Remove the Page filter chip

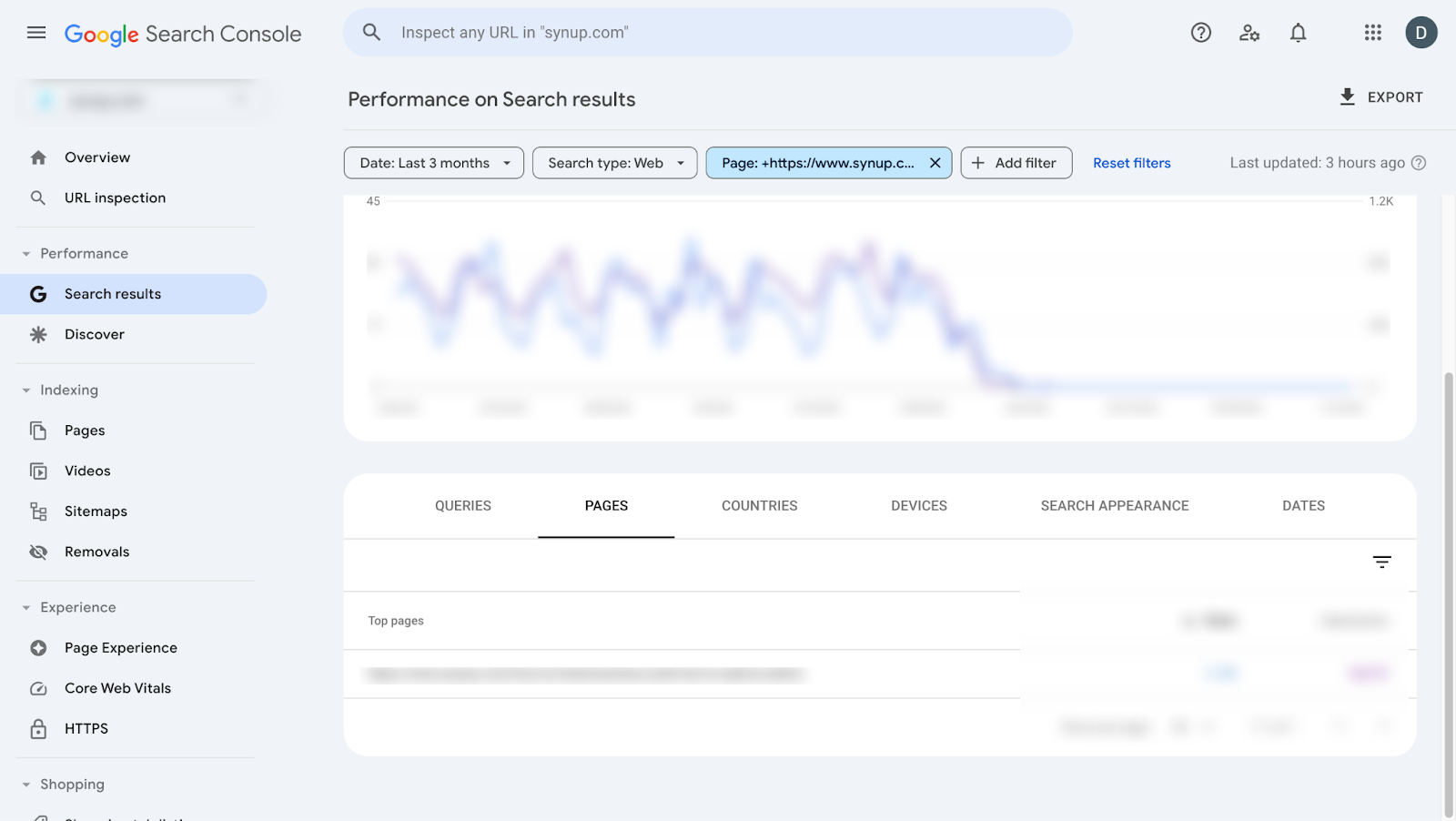(x=935, y=163)
